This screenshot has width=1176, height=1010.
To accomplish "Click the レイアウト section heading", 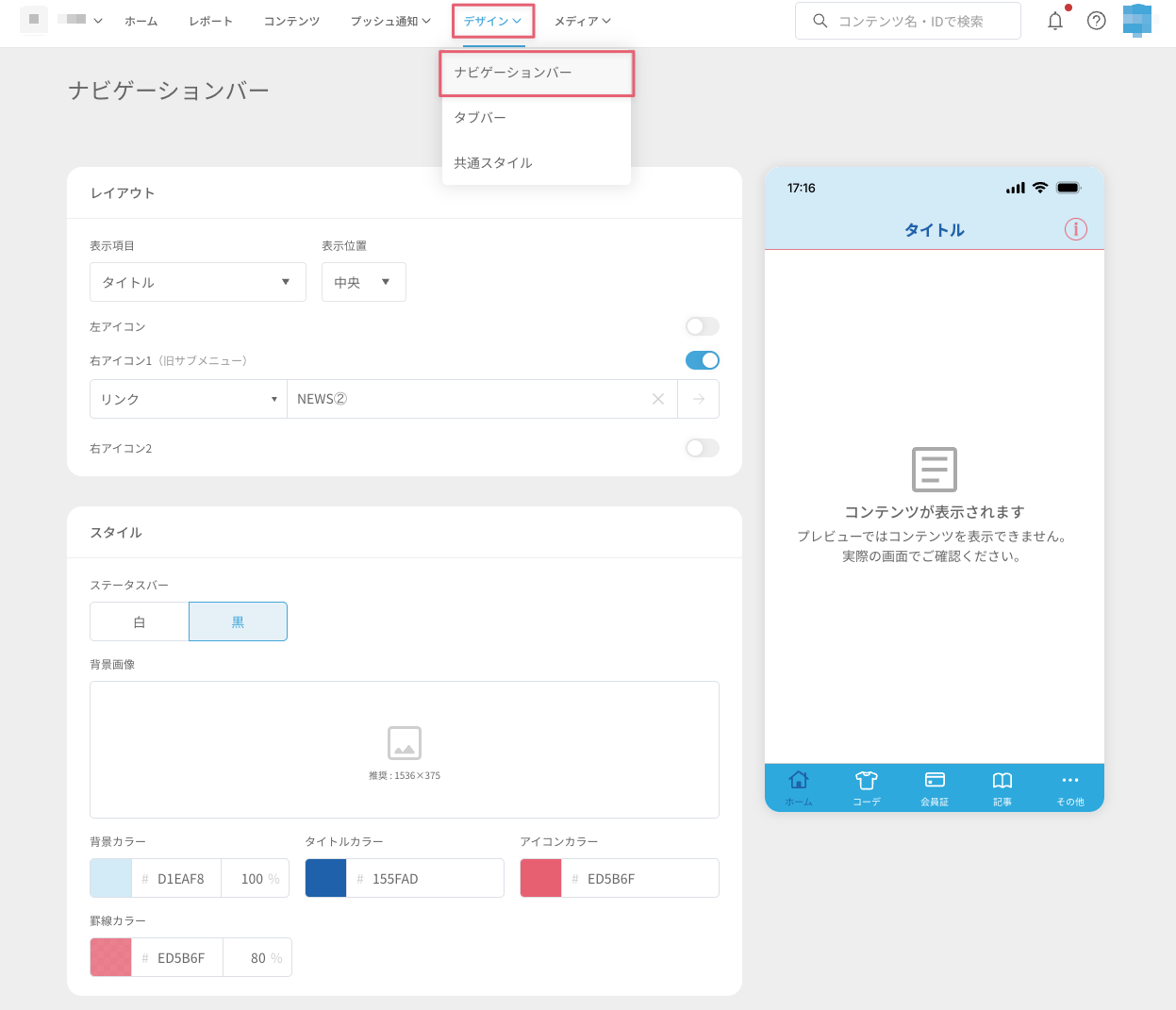I will click(x=123, y=192).
